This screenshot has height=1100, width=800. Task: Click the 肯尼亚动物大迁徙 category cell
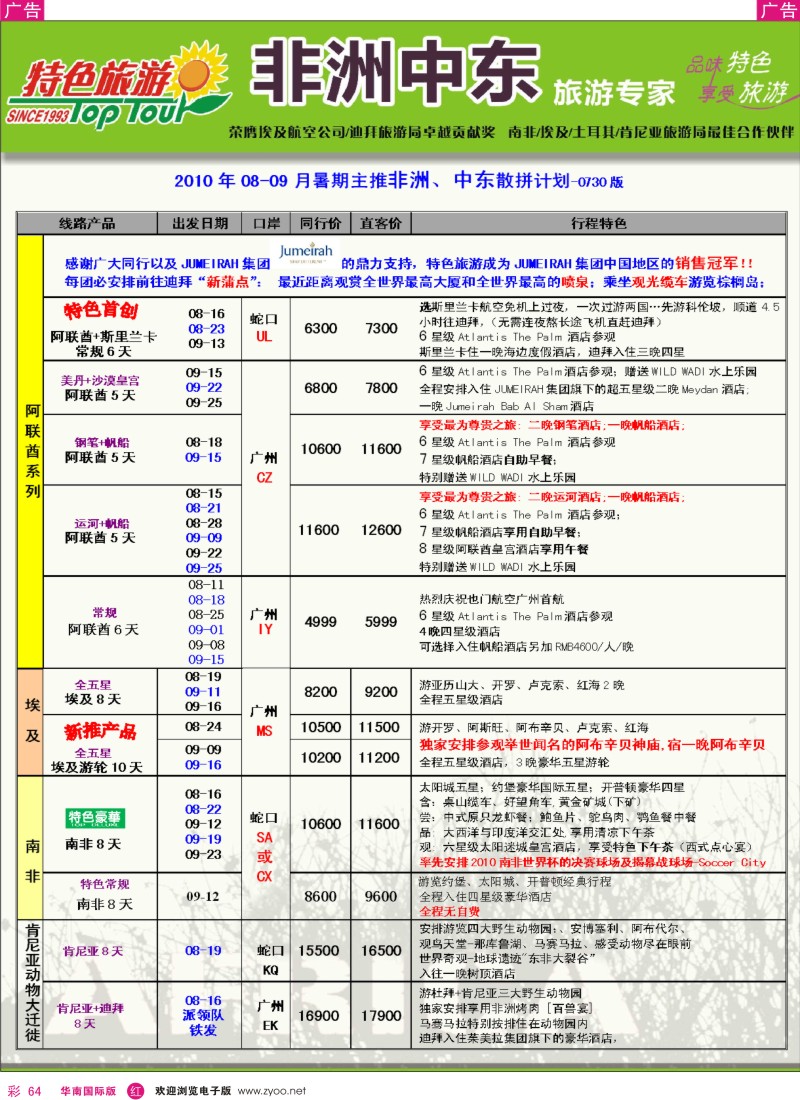point(31,984)
